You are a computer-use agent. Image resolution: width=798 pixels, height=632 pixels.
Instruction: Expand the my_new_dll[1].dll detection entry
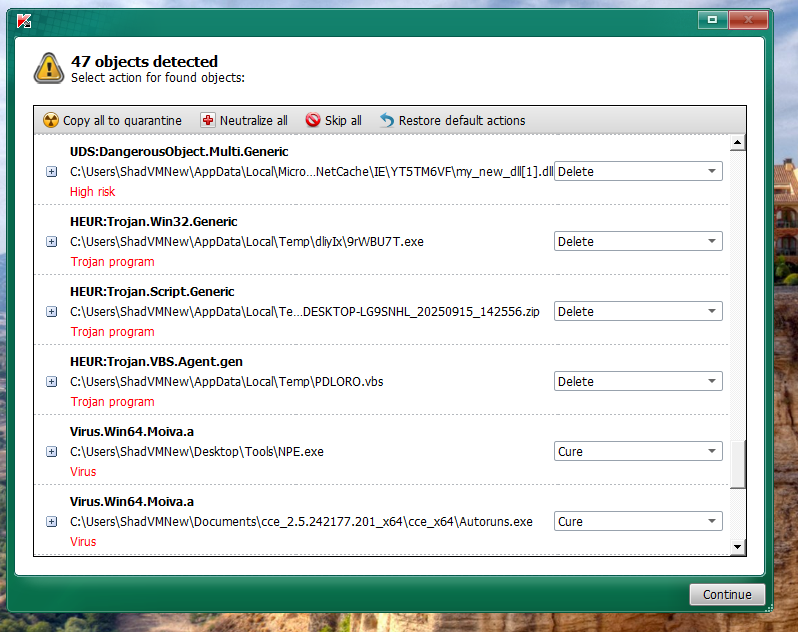click(x=51, y=172)
